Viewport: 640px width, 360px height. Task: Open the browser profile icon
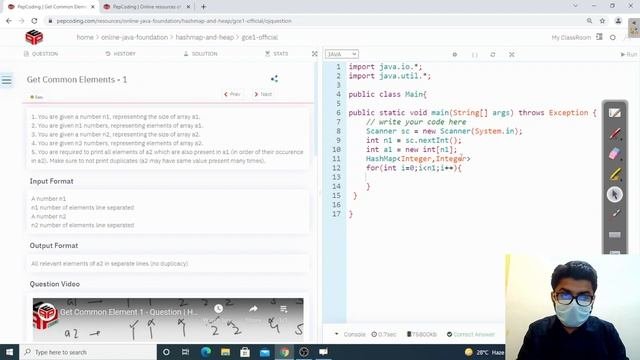[618, 21]
